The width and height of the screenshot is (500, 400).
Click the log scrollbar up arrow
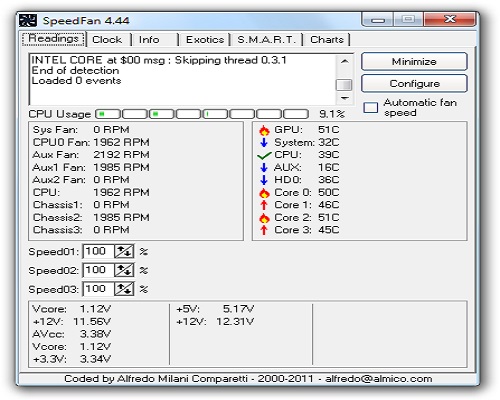pos(344,61)
